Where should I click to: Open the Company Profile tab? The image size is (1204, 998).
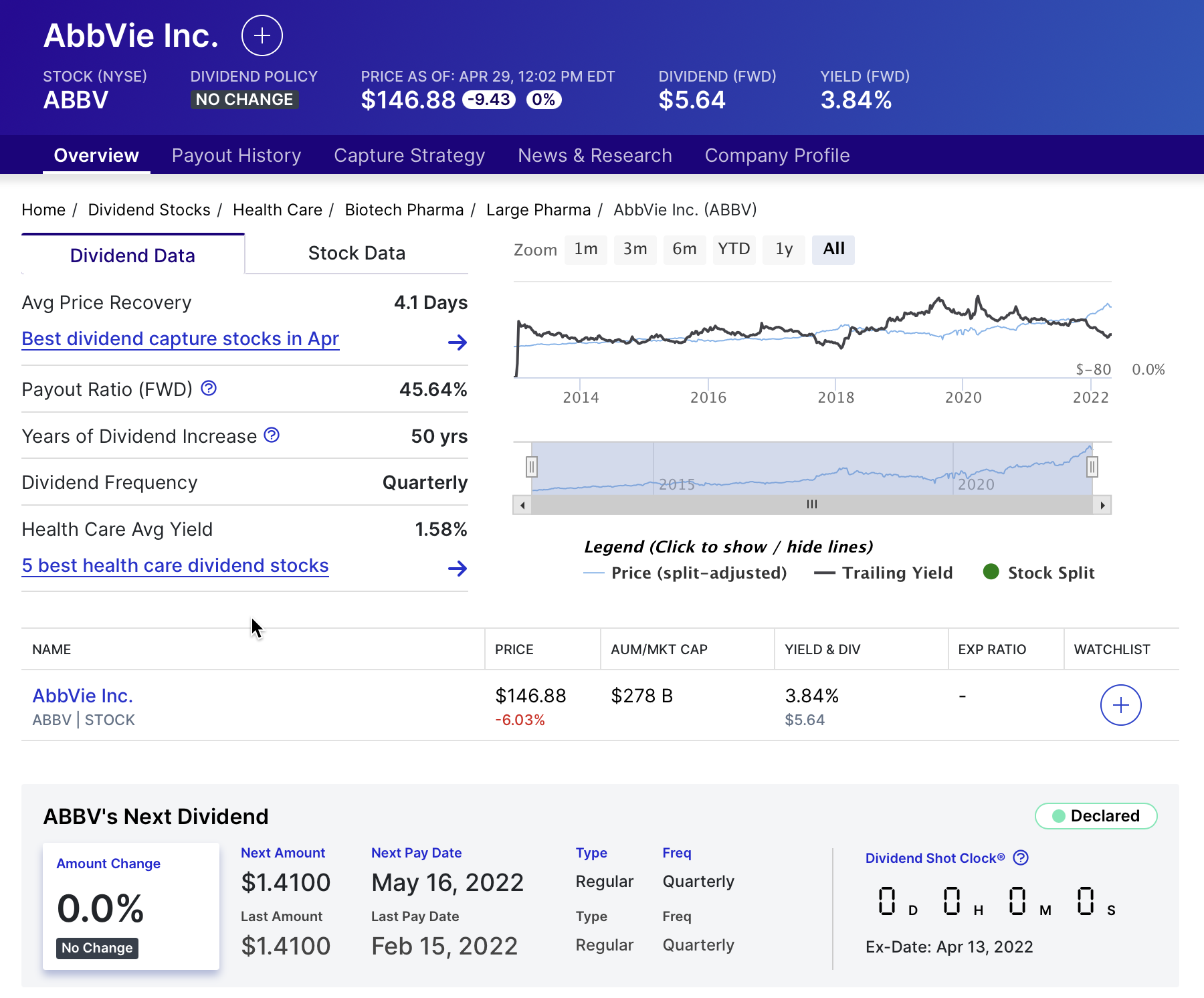777,155
